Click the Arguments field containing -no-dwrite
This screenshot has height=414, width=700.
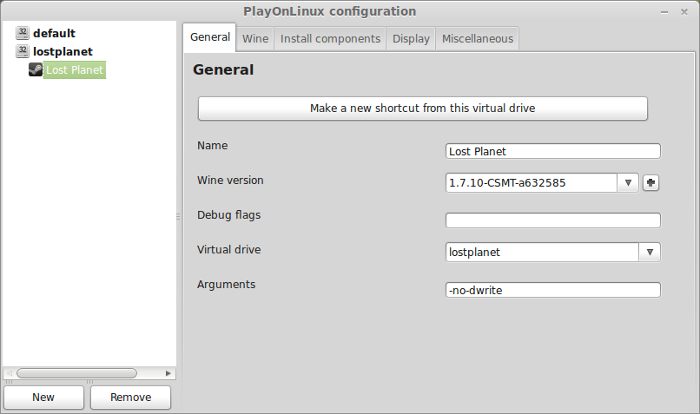pos(553,290)
